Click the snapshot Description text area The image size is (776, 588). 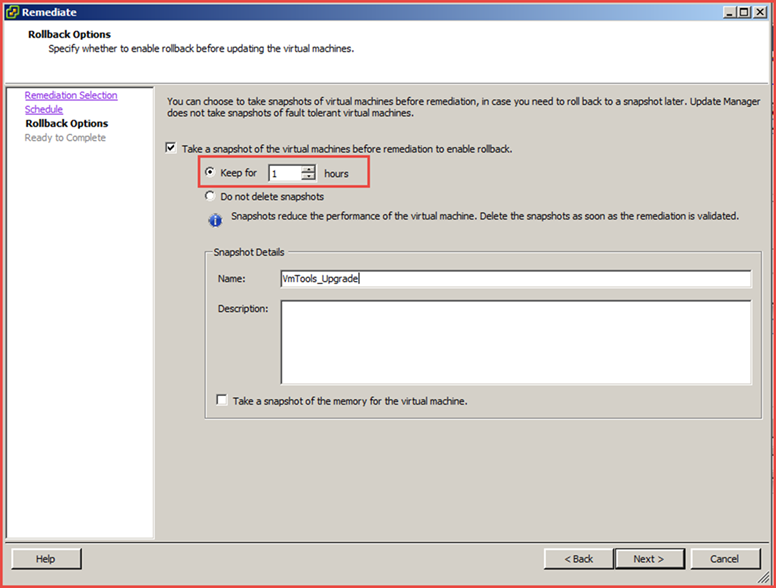pyautogui.click(x=516, y=342)
